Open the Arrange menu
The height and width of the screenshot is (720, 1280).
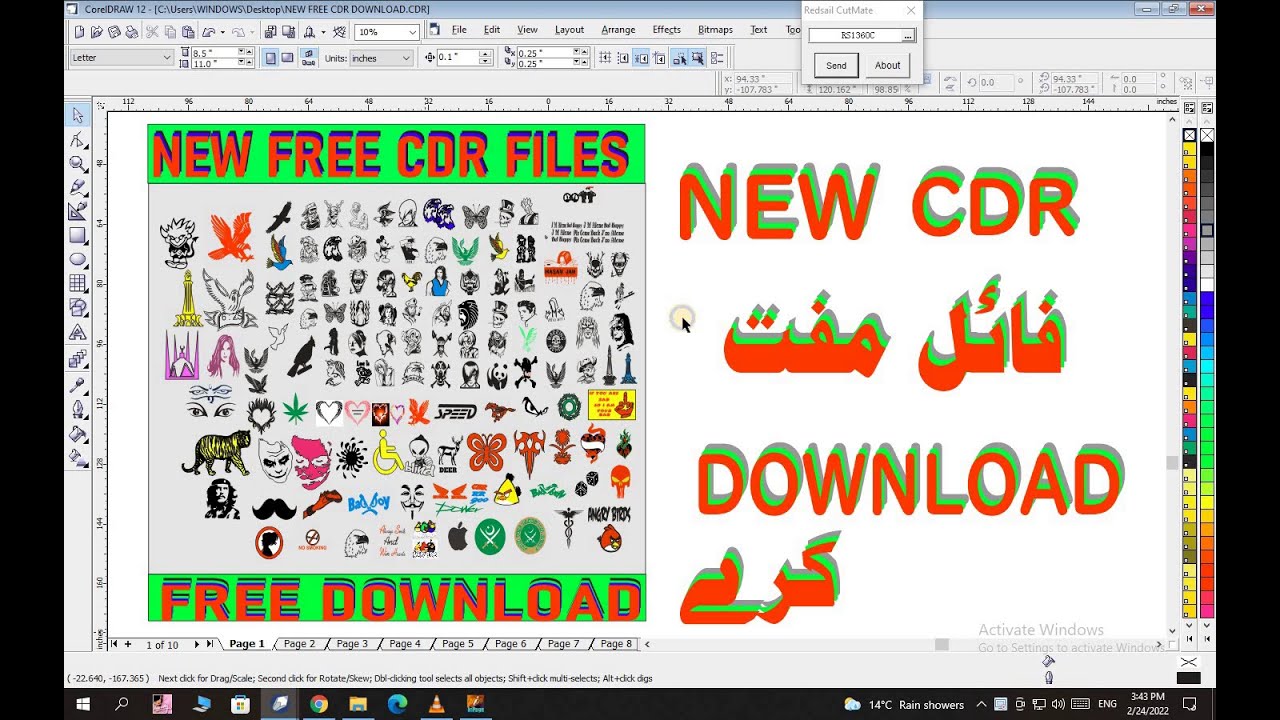[618, 30]
